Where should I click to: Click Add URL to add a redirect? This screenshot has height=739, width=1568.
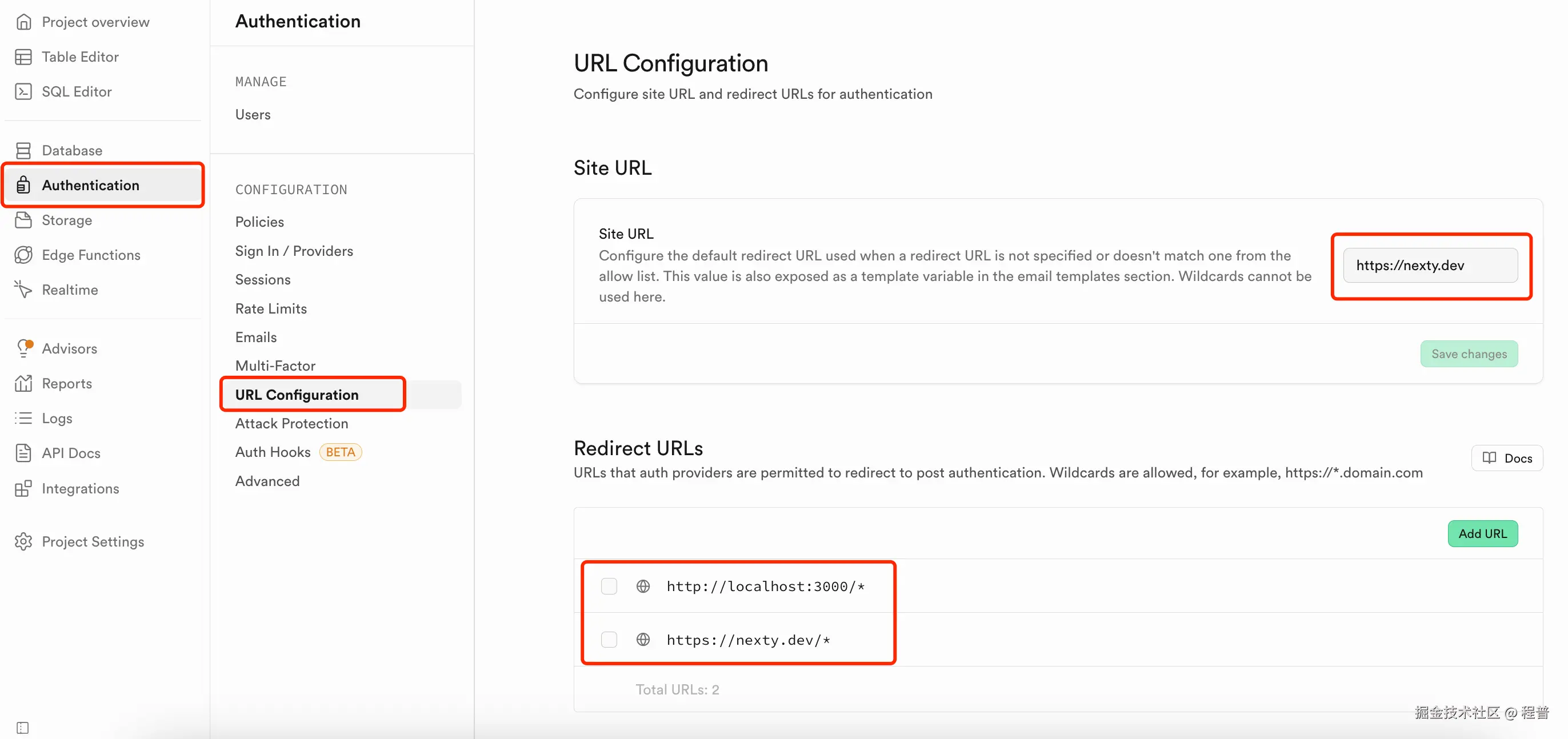click(x=1483, y=533)
